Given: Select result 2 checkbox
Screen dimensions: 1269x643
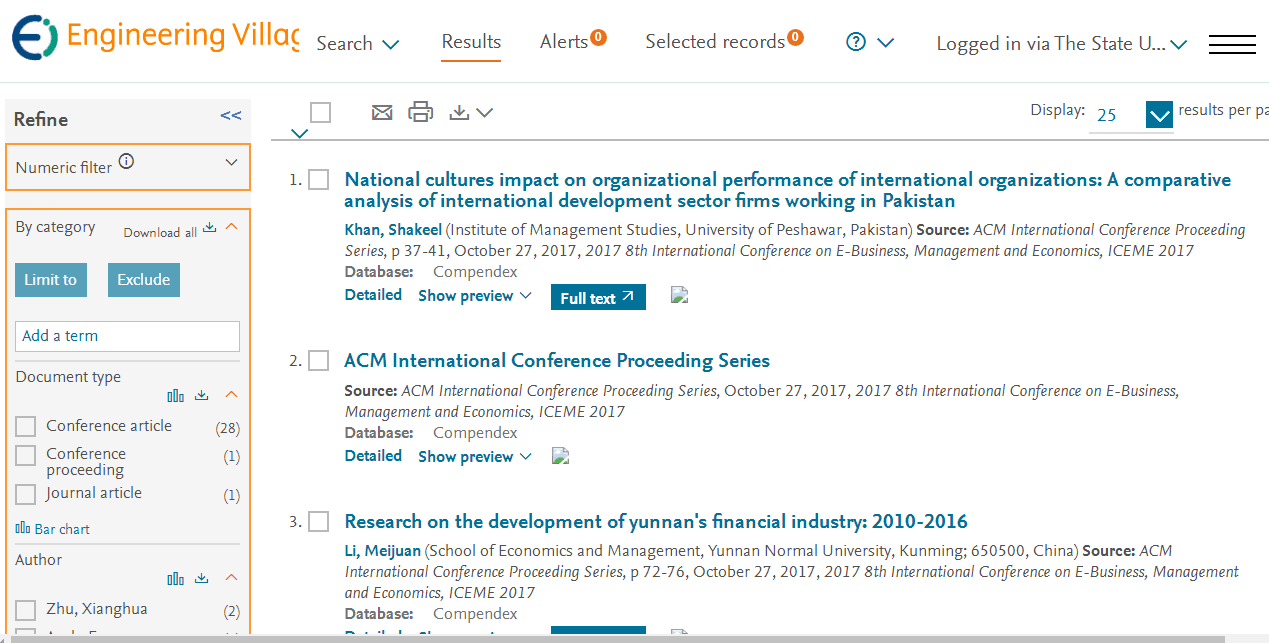Looking at the screenshot, I should tap(319, 361).
